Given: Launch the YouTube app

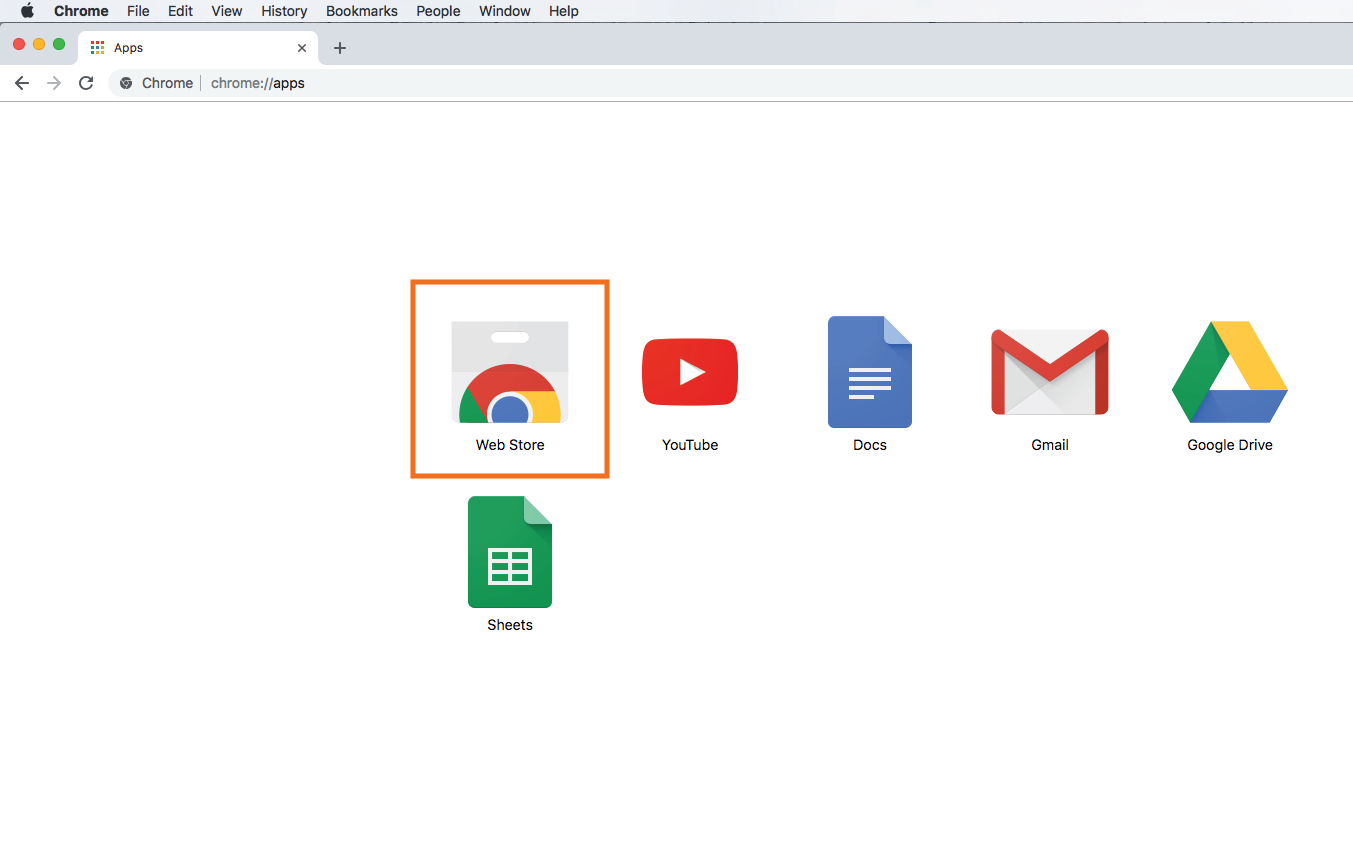Looking at the screenshot, I should (x=690, y=372).
